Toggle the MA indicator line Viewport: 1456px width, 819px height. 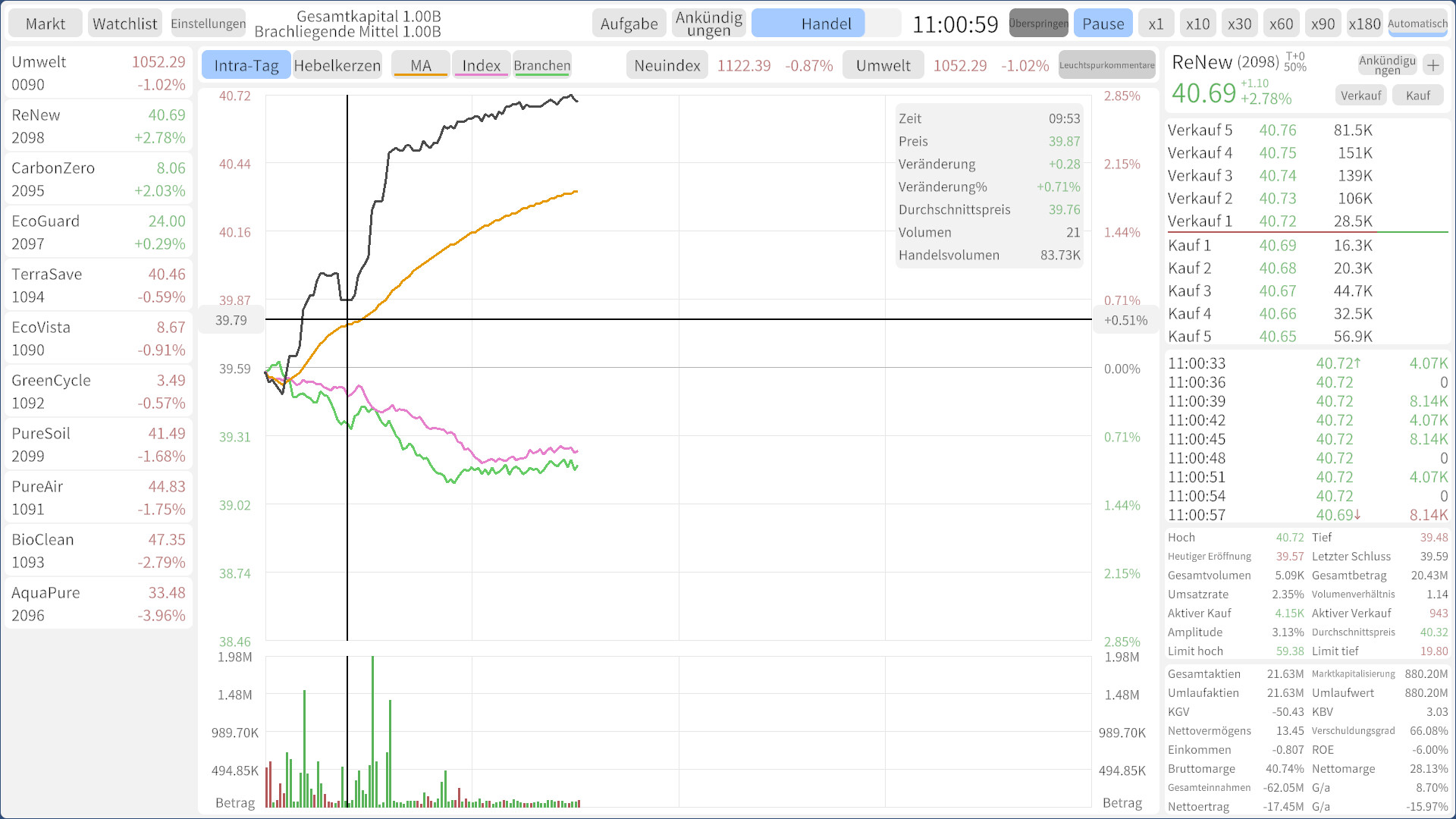[421, 65]
